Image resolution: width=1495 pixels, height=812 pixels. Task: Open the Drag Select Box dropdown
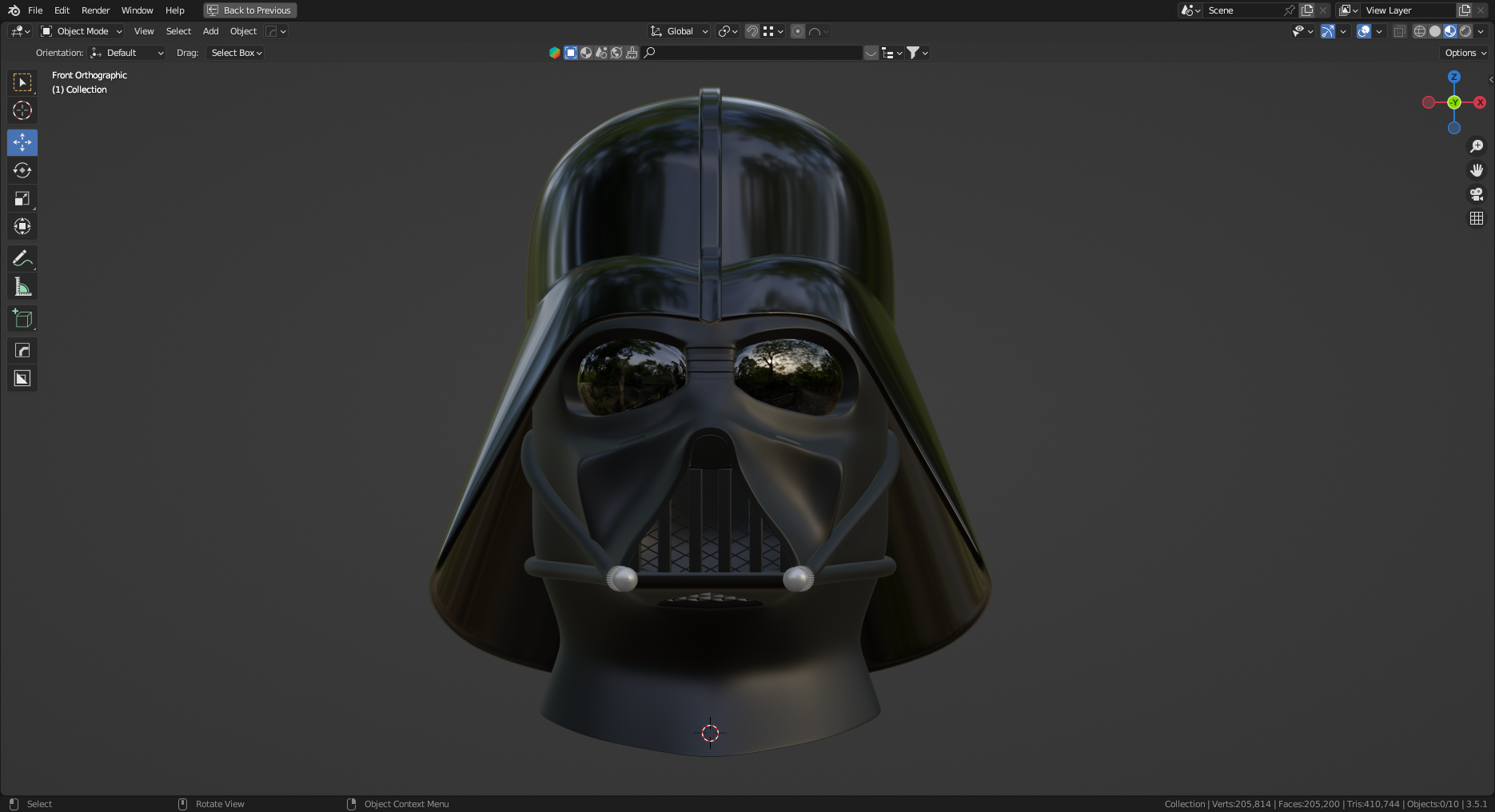[235, 53]
